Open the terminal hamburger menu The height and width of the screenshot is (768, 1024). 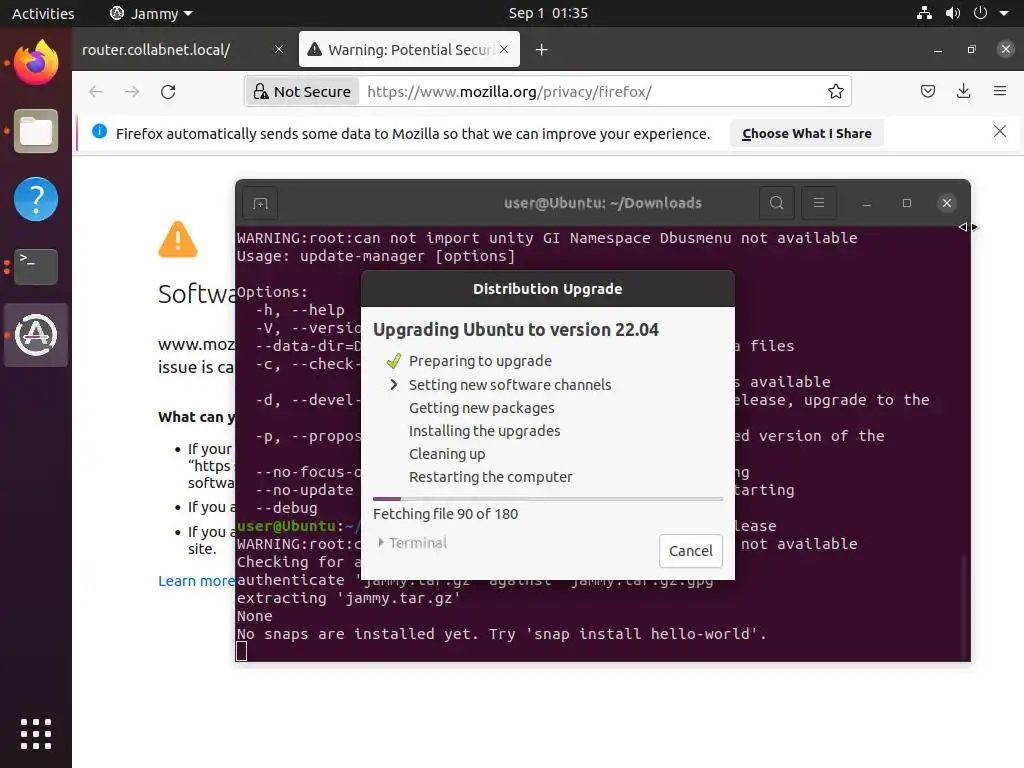pyautogui.click(x=819, y=203)
